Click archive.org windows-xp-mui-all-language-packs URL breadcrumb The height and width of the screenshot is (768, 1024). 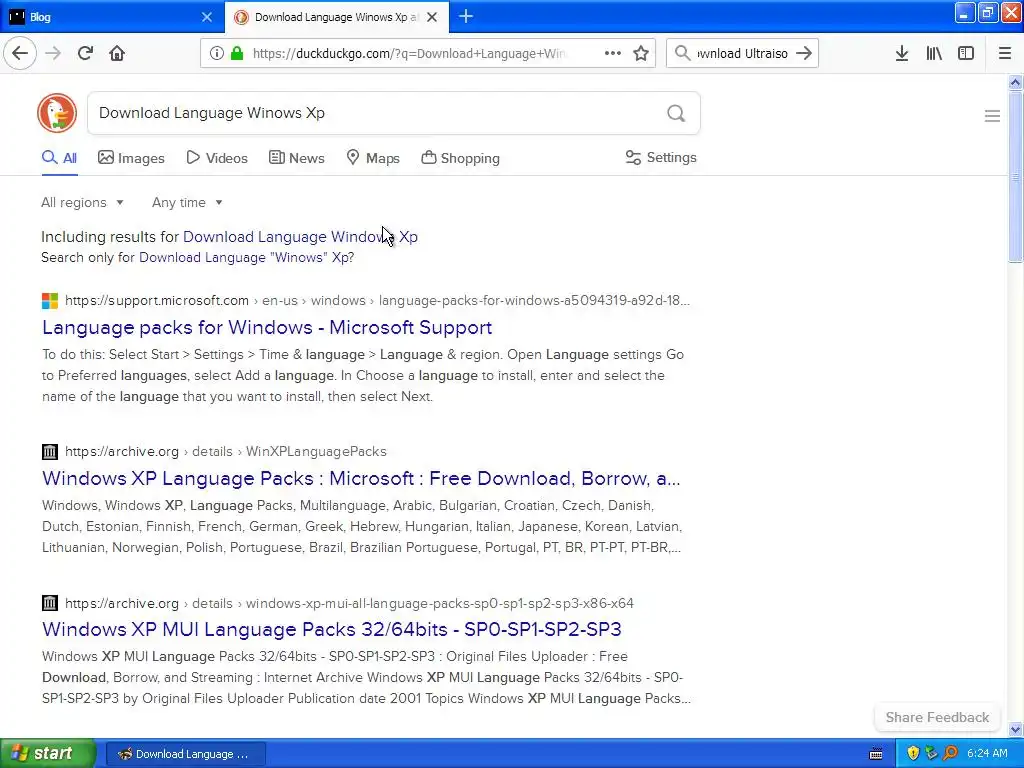pos(349,603)
